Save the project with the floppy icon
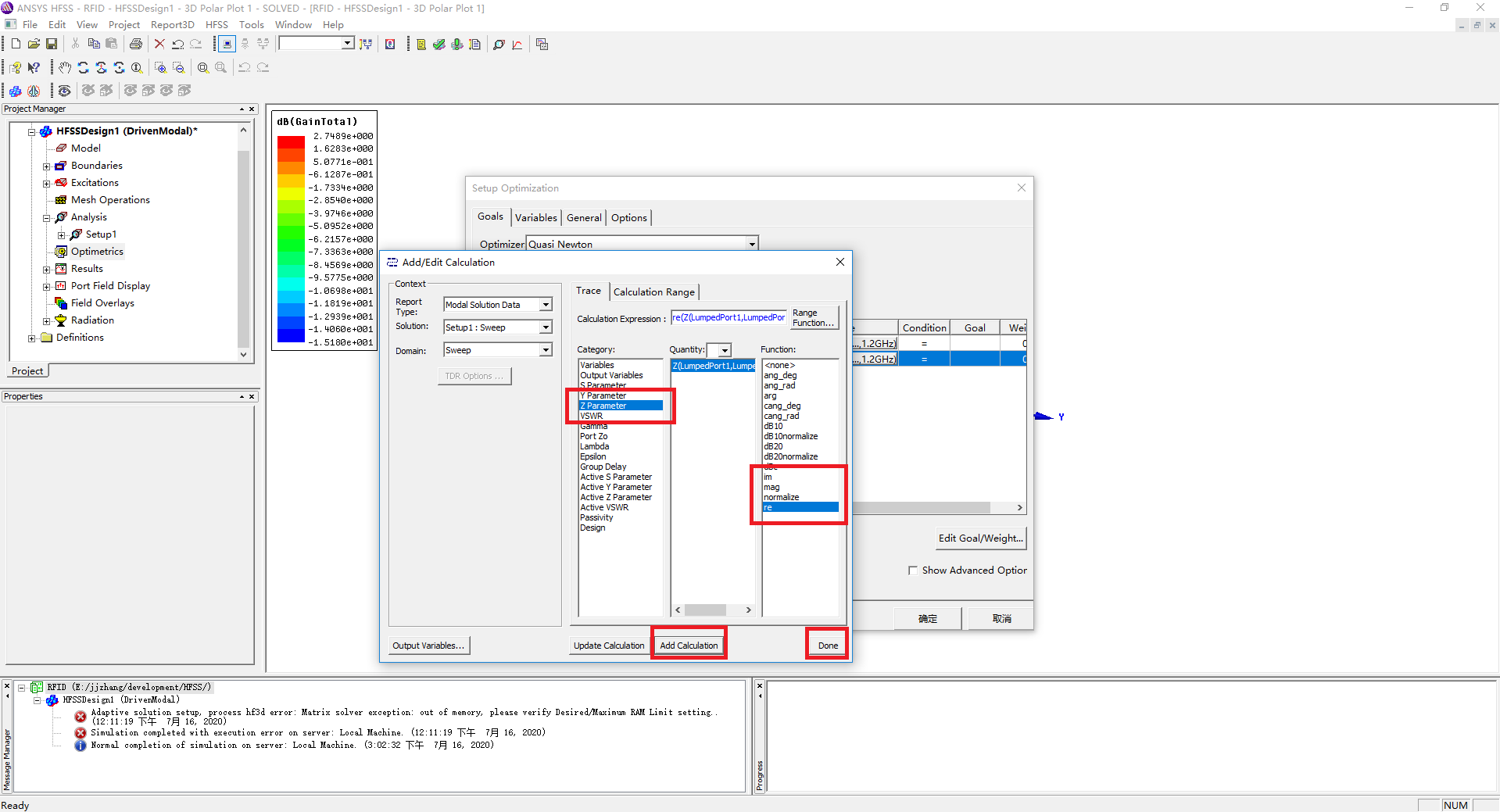 pyautogui.click(x=52, y=44)
